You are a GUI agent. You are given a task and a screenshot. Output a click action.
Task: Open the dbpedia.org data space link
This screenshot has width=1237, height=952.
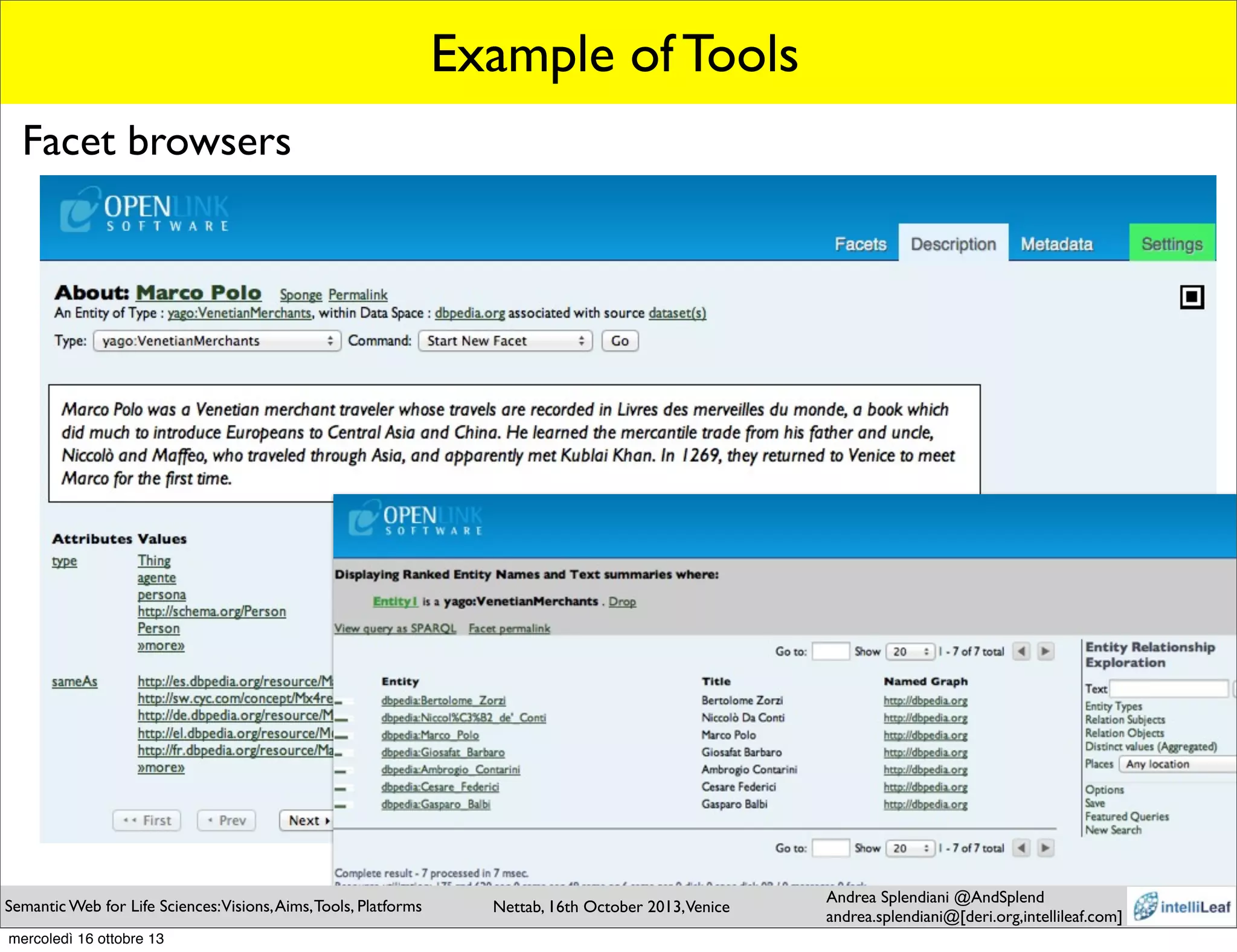tap(470, 313)
